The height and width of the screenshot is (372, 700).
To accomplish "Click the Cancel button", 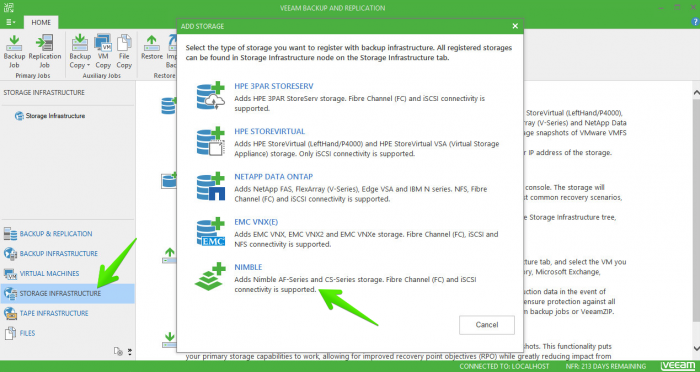I will tap(487, 325).
